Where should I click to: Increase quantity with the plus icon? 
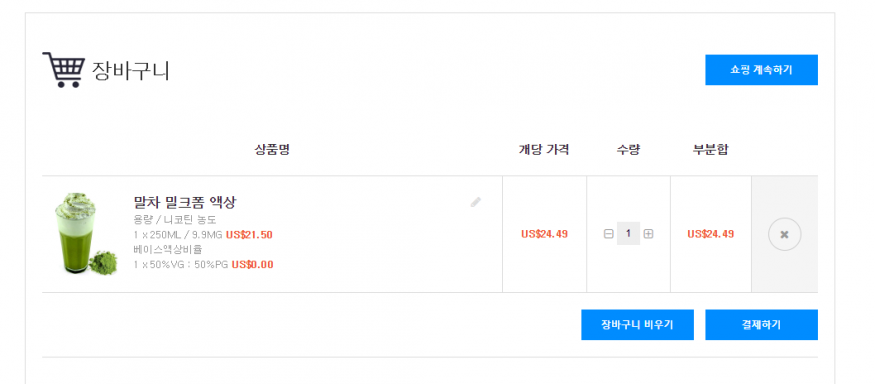pos(648,234)
